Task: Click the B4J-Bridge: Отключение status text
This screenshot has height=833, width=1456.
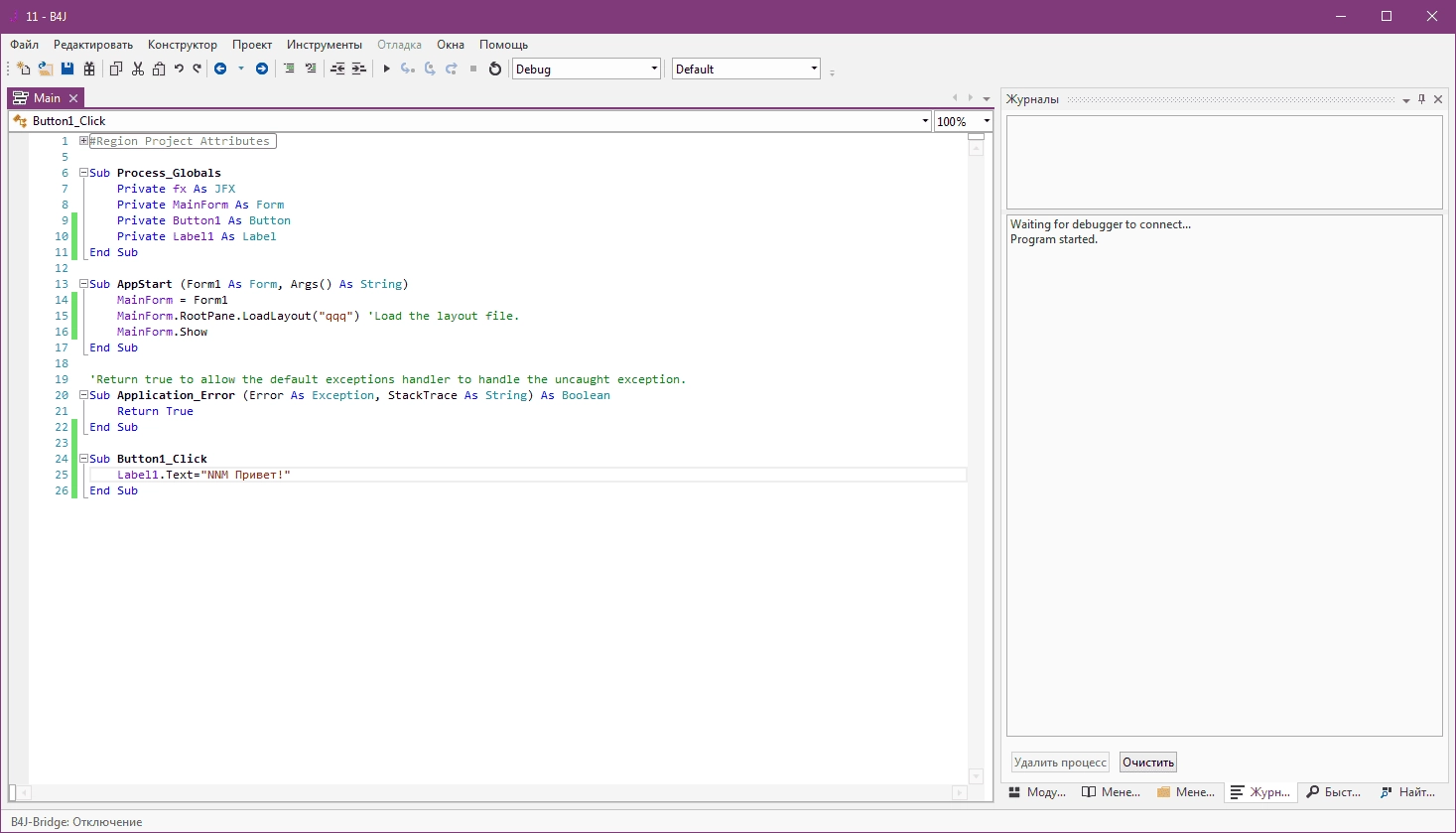Action: click(76, 822)
